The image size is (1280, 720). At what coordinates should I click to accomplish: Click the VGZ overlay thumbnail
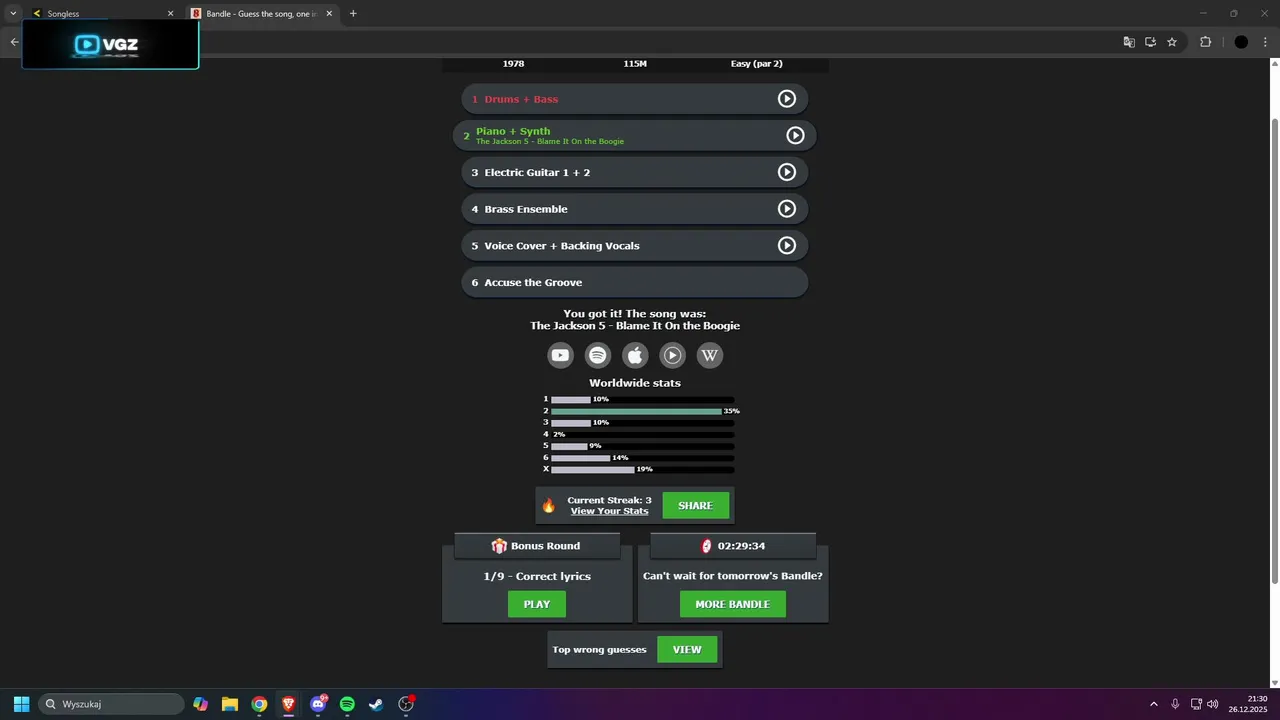pos(110,44)
